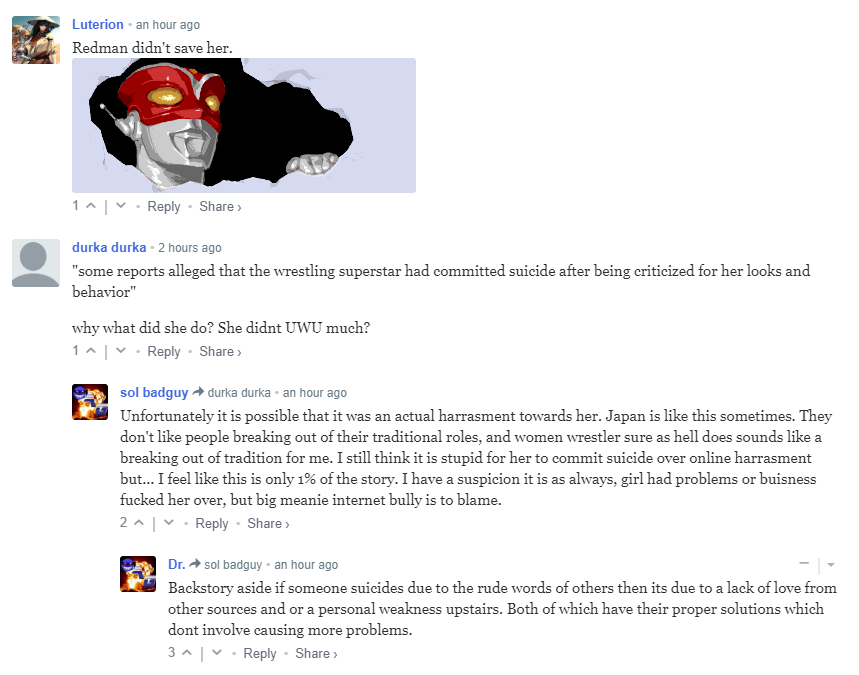Downvote durka durka's comment
Image resolution: width=859 pixels, height=675 pixels.
[x=121, y=351]
